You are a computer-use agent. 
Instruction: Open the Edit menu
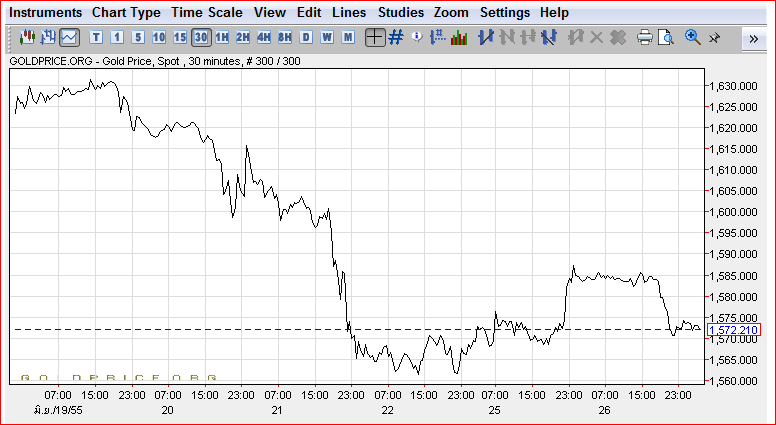pyautogui.click(x=309, y=12)
